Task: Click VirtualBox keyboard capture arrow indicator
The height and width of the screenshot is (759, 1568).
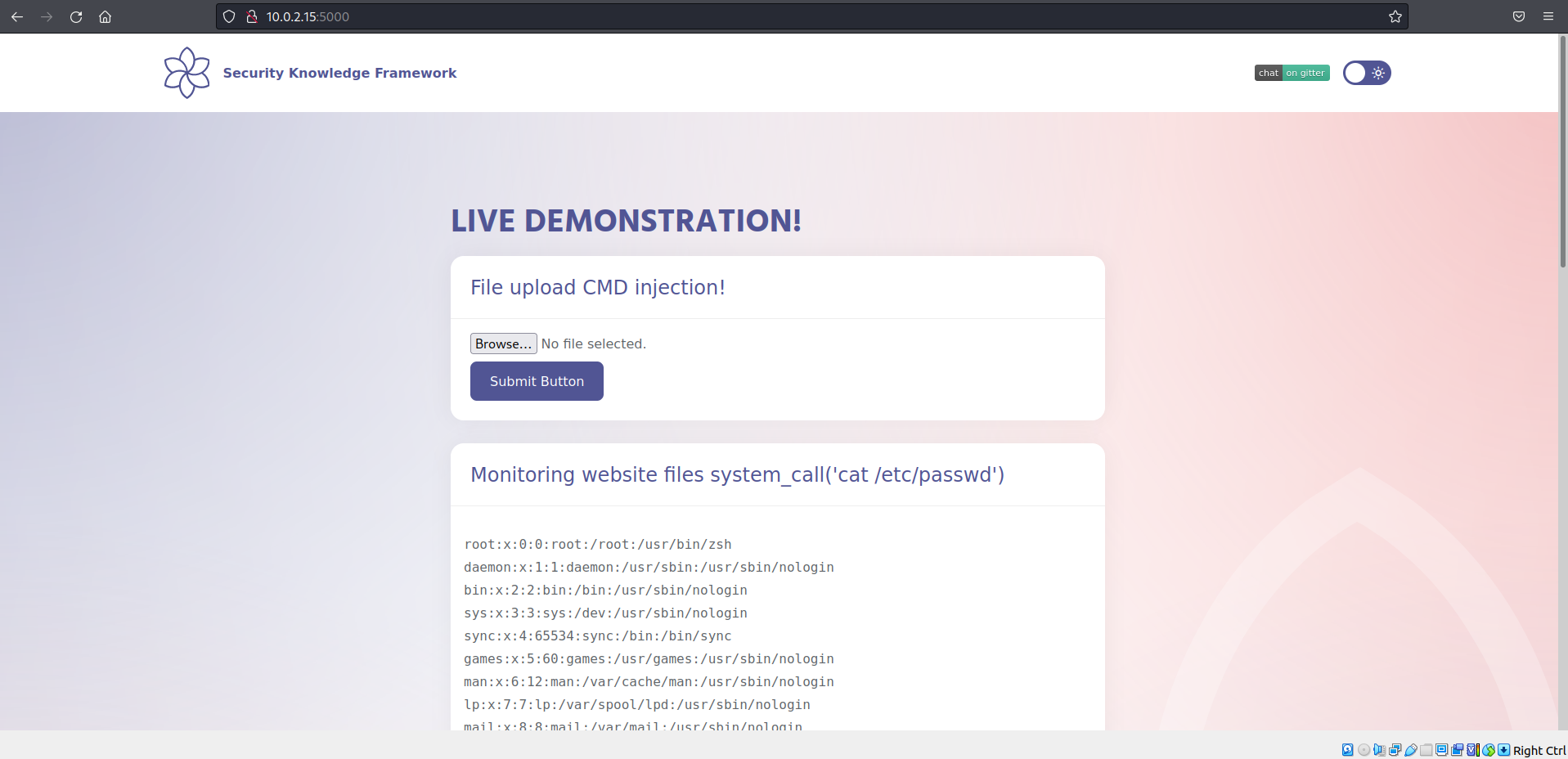Action: click(1503, 750)
